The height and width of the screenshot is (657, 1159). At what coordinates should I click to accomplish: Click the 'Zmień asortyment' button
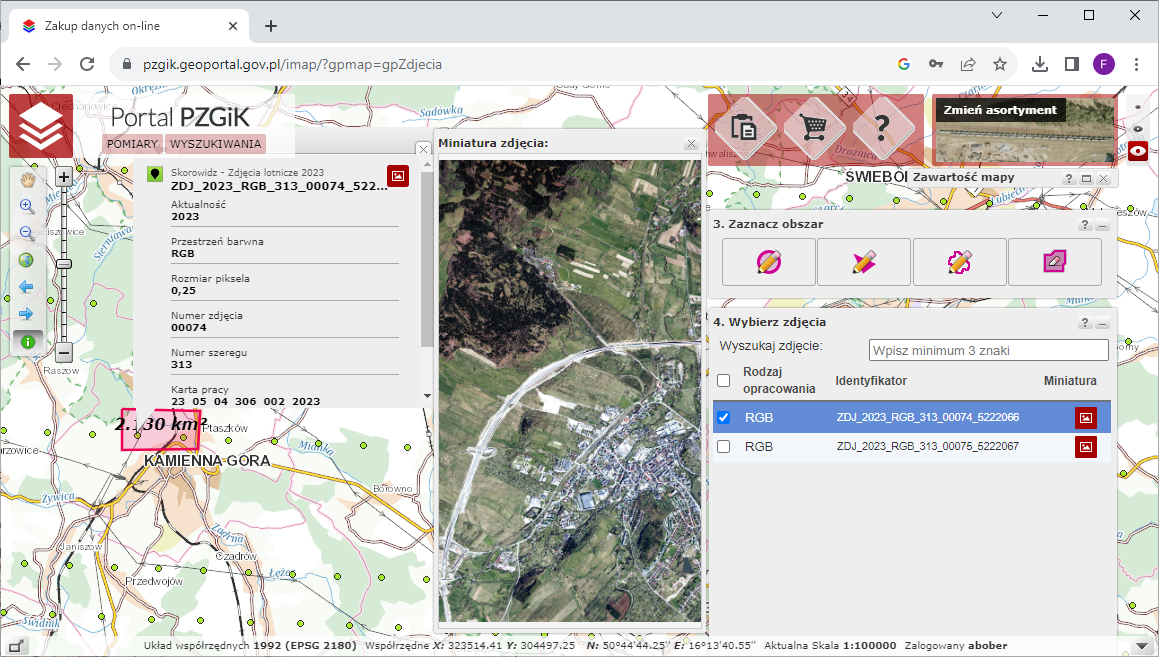pos(1000,110)
